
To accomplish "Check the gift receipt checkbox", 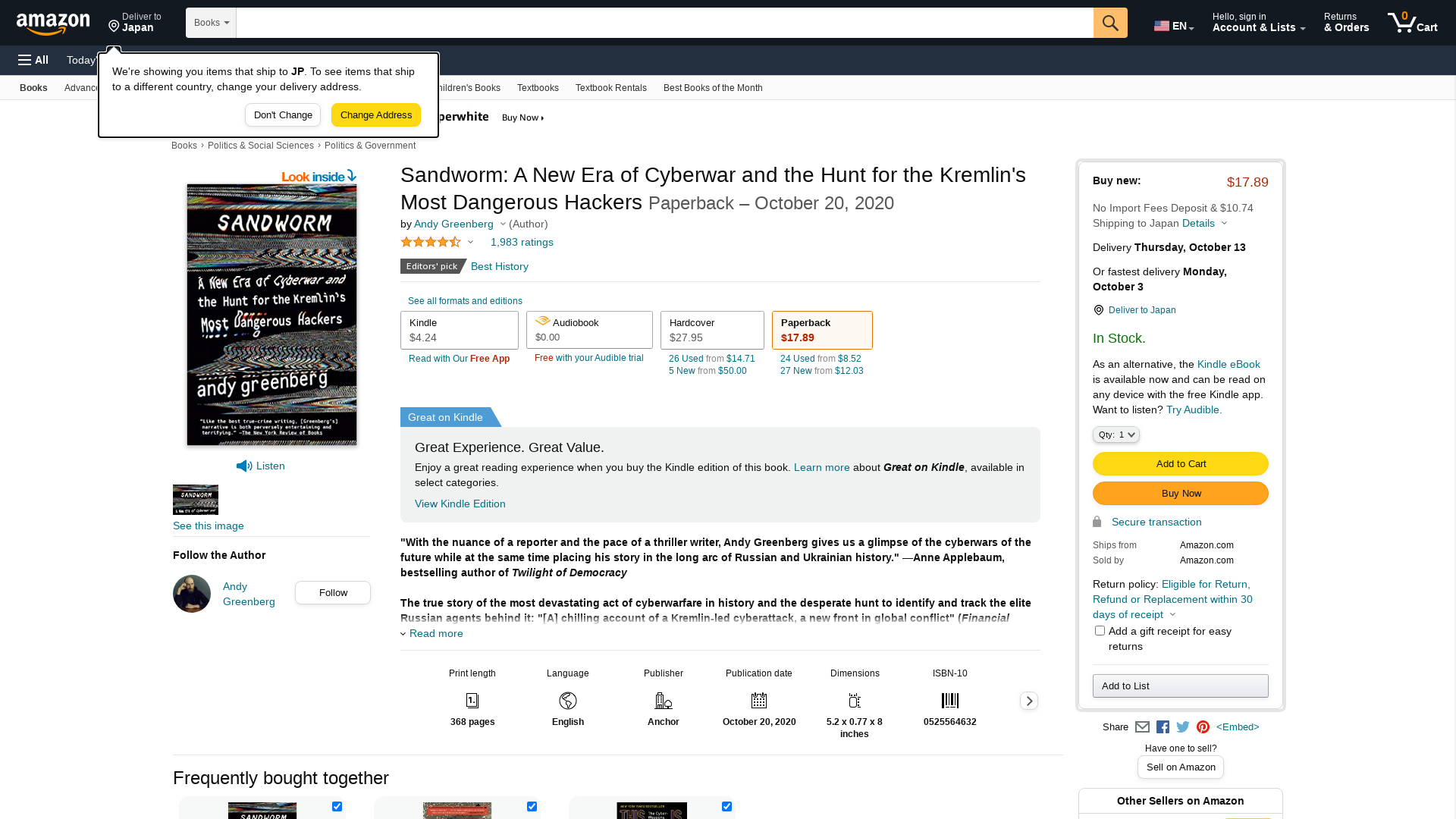I will click(x=1100, y=631).
